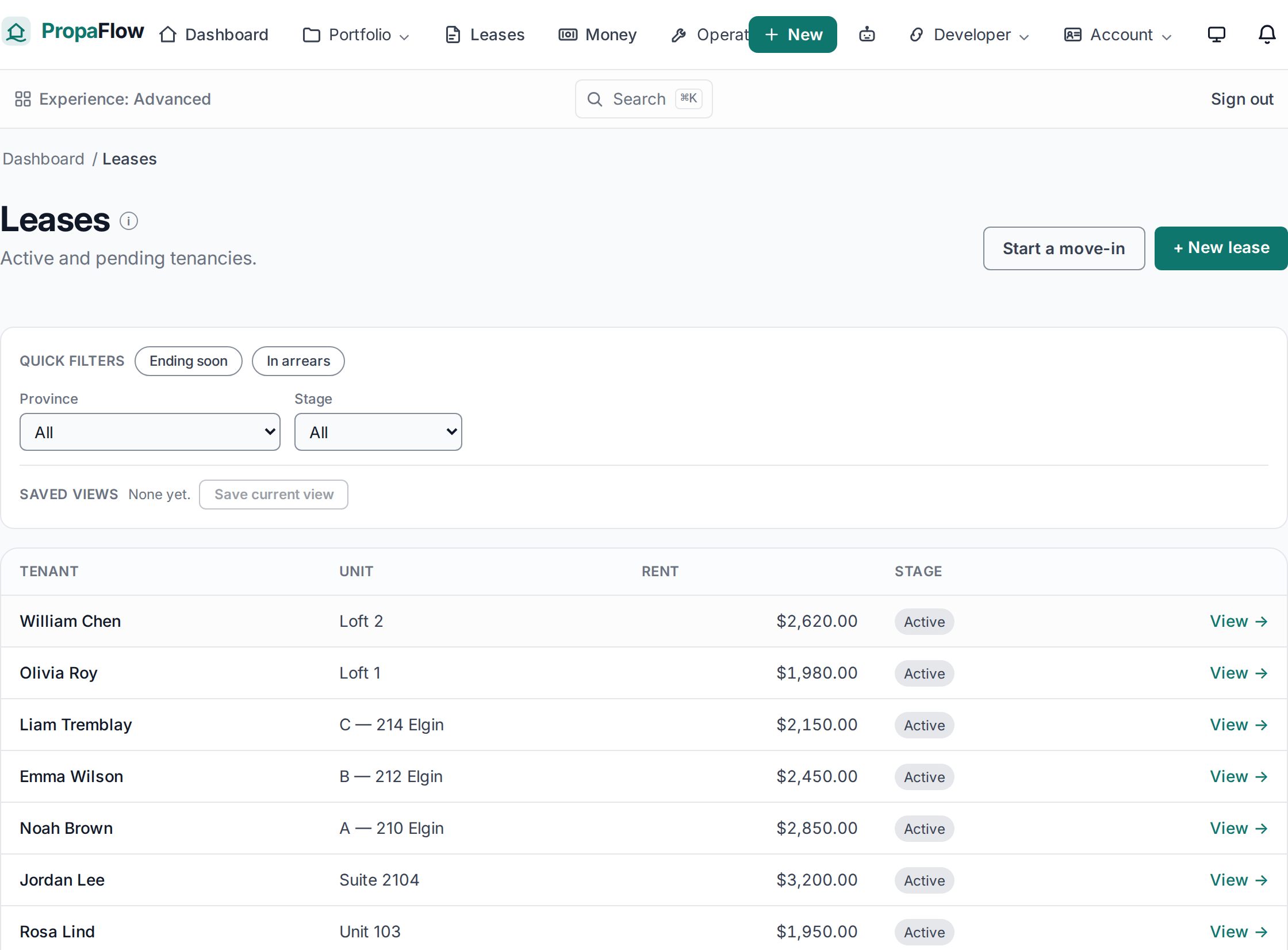Click Active badge in Noah Brown row
The height and width of the screenshot is (950, 1288).
pyautogui.click(x=925, y=829)
